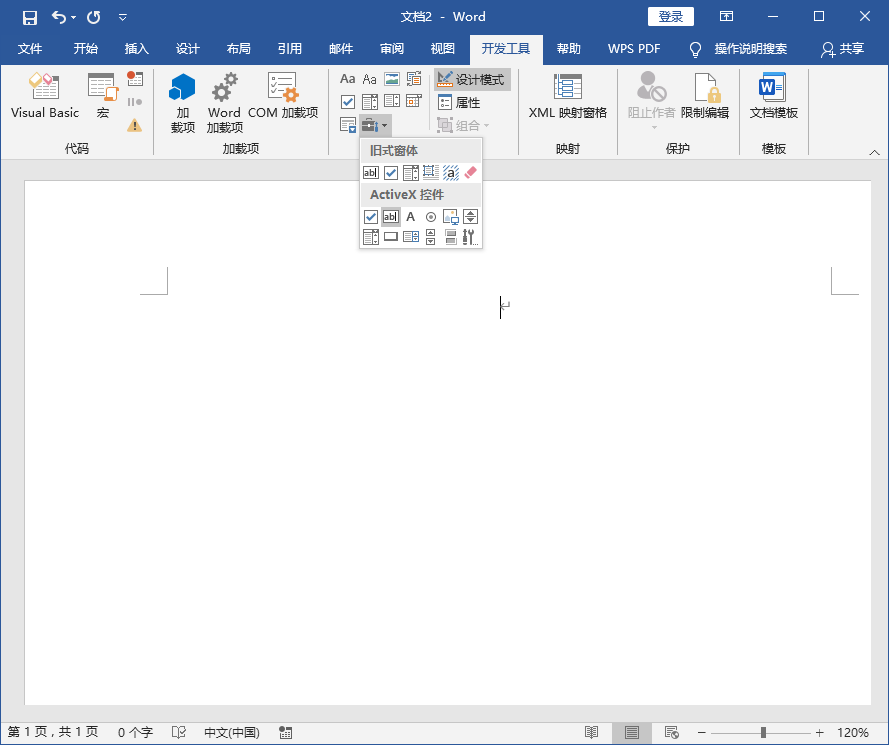Start recording a macro
Screen dimensions: 889x745
[135, 79]
